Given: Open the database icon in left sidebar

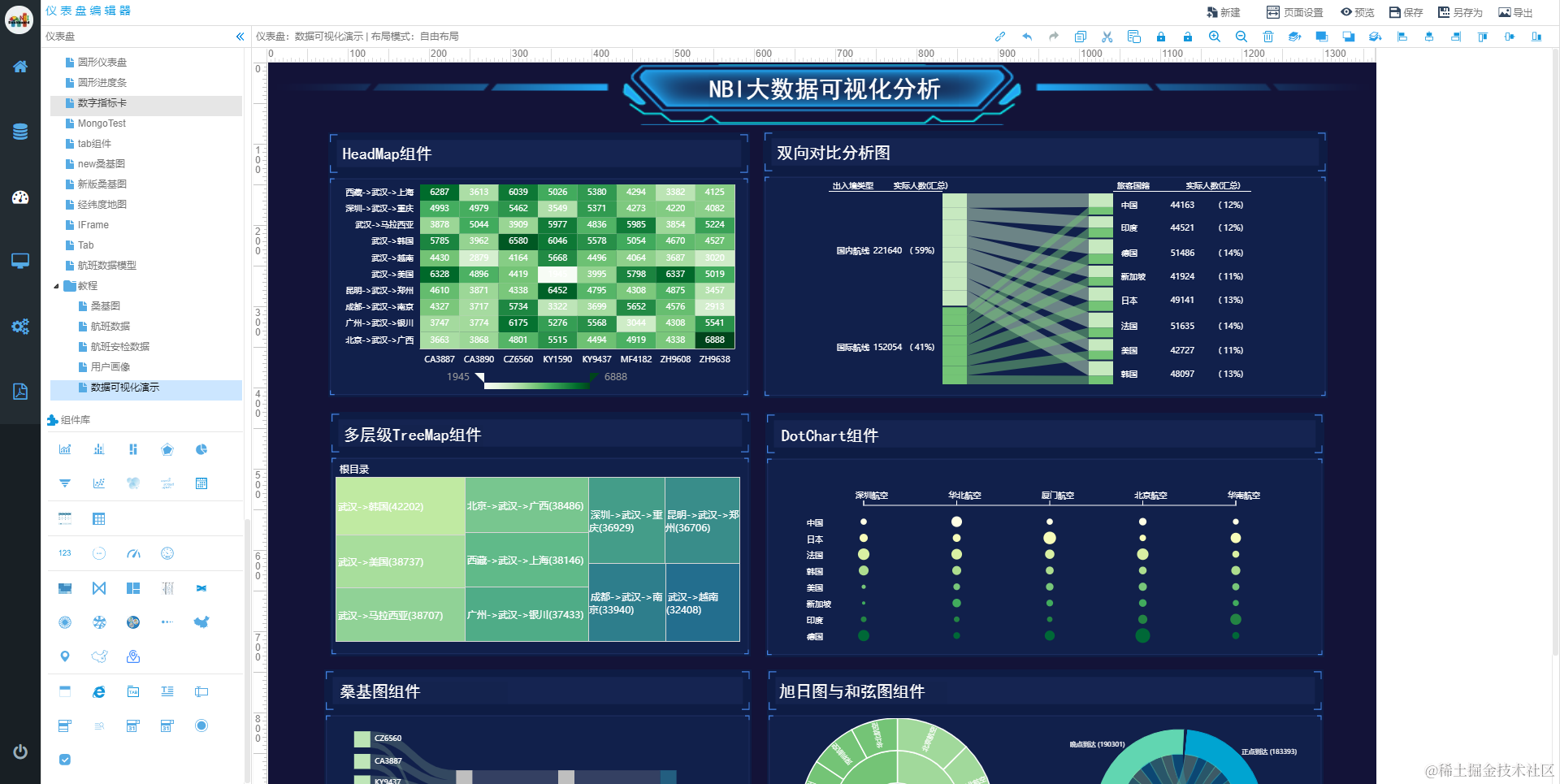Looking at the screenshot, I should (x=20, y=132).
